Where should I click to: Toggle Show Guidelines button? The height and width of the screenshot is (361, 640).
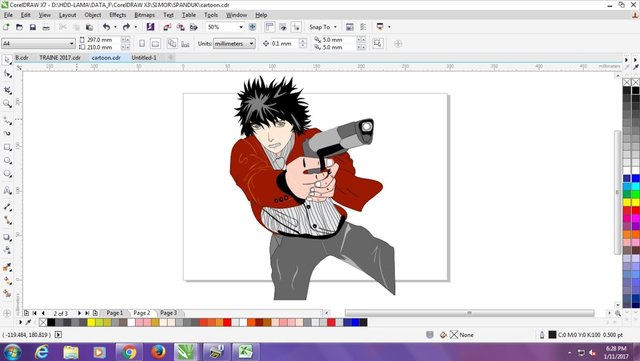coord(296,27)
